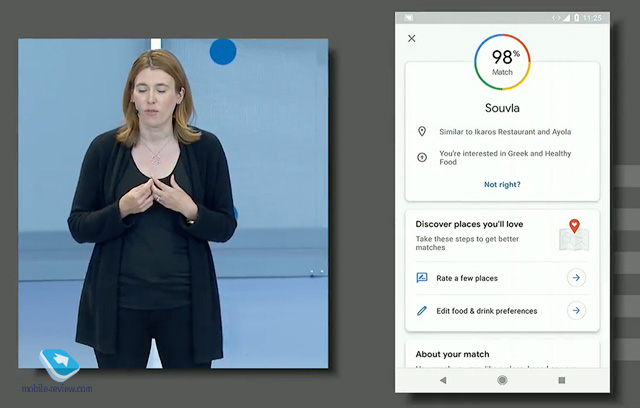The image size is (640, 408).
Task: Click the 11:25 clock in status bar
Action: point(592,18)
